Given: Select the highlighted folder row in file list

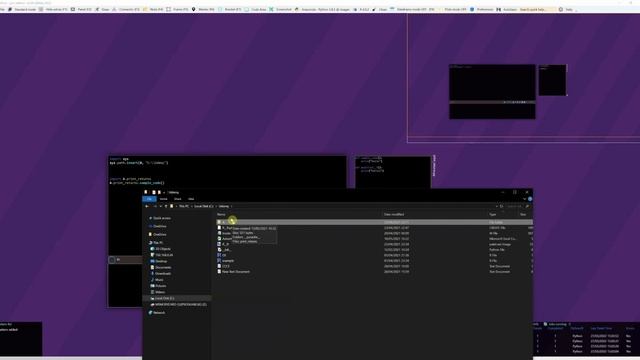Looking at the screenshot, I should point(374,222).
